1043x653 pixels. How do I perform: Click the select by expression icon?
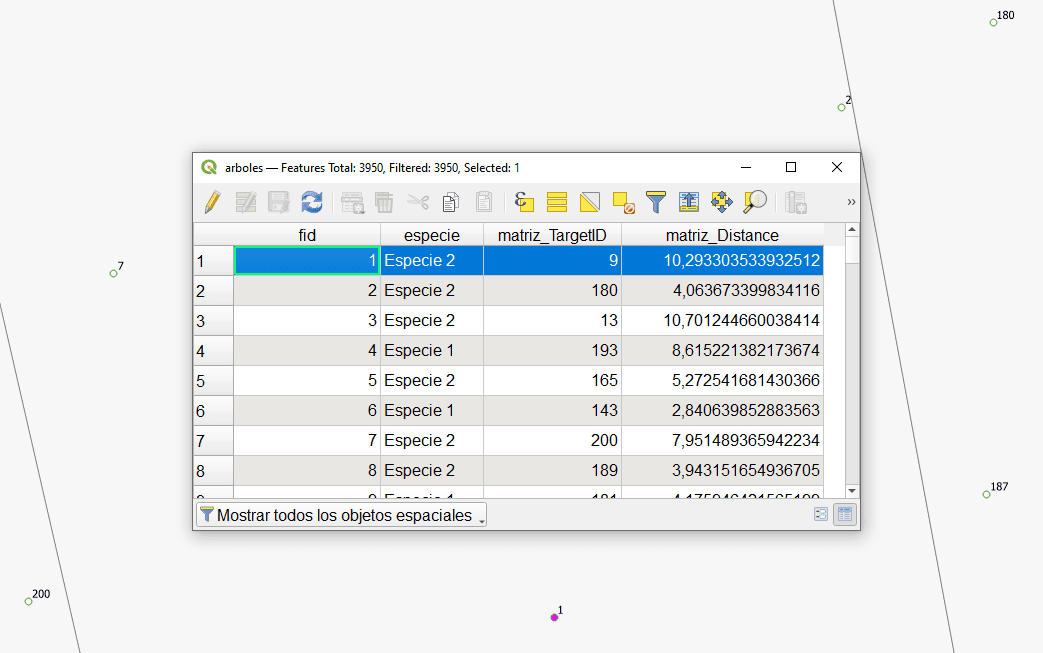click(524, 202)
